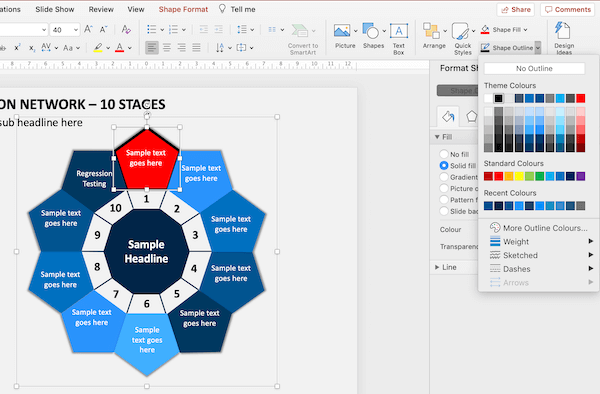Open Weight submenu
Image resolution: width=600 pixels, height=394 pixels.
coord(538,242)
